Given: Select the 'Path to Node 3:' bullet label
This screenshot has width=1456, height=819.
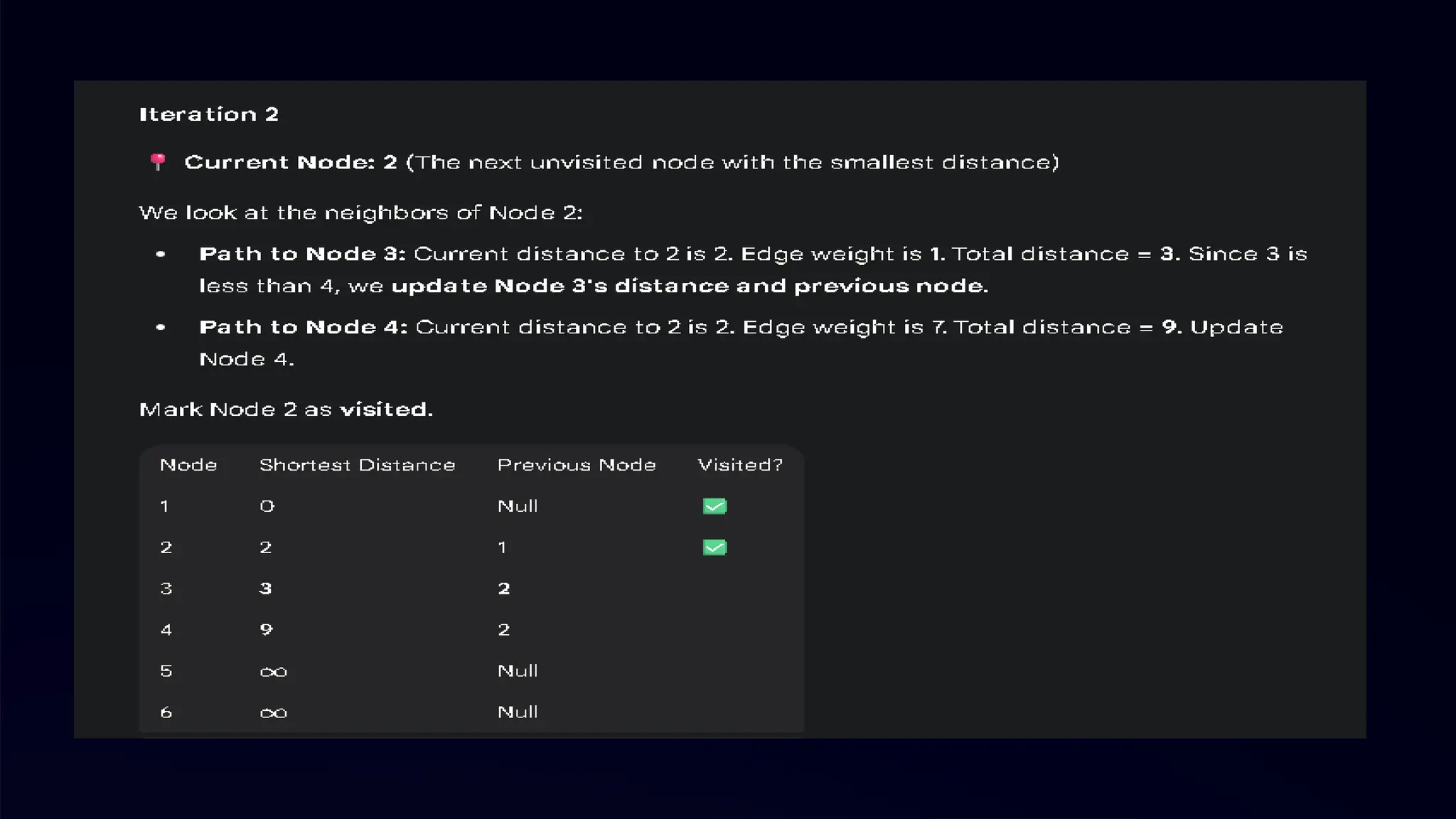Looking at the screenshot, I should [302, 254].
